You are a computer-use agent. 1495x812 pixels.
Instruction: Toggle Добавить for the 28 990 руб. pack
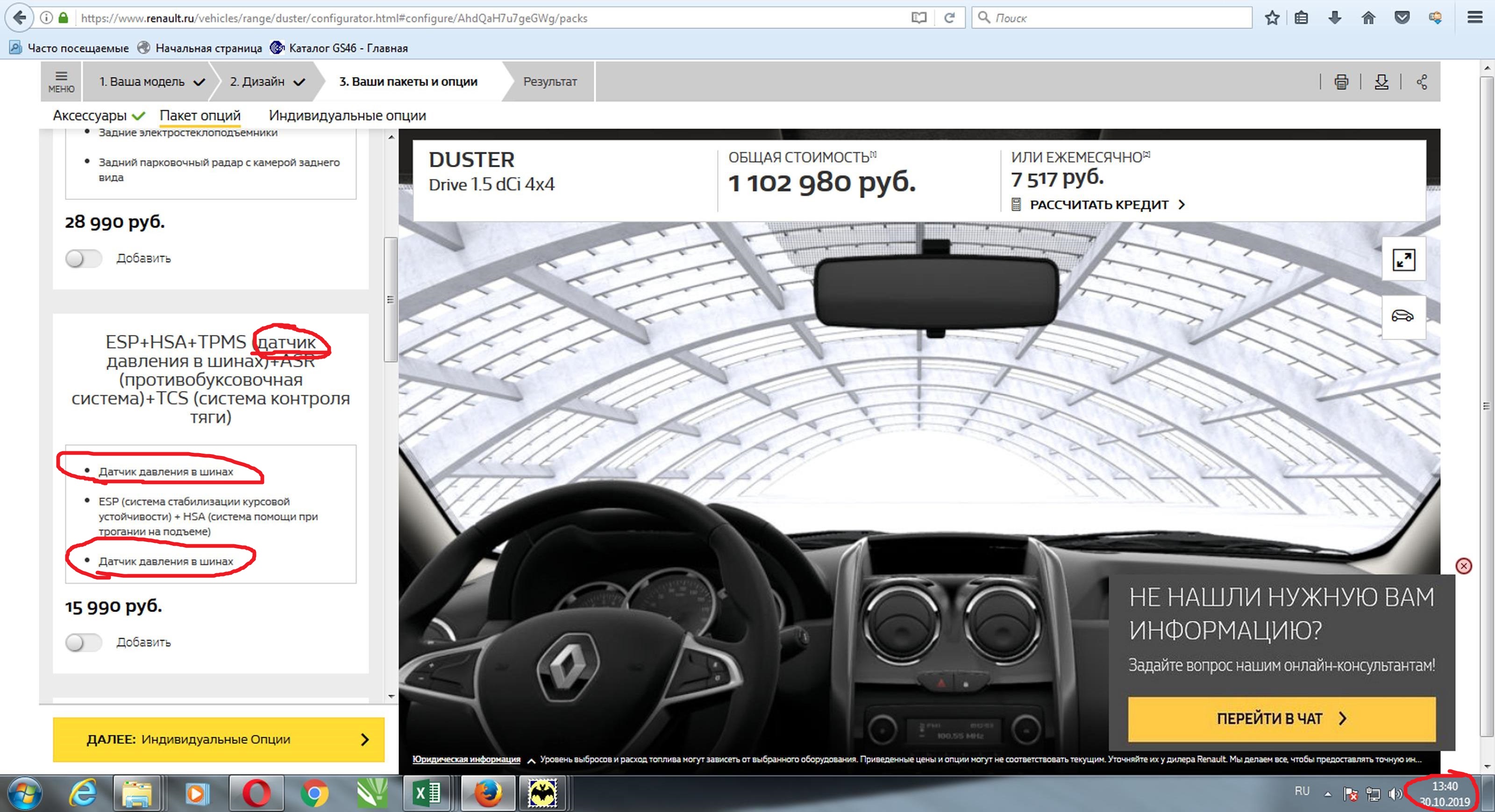[x=84, y=258]
